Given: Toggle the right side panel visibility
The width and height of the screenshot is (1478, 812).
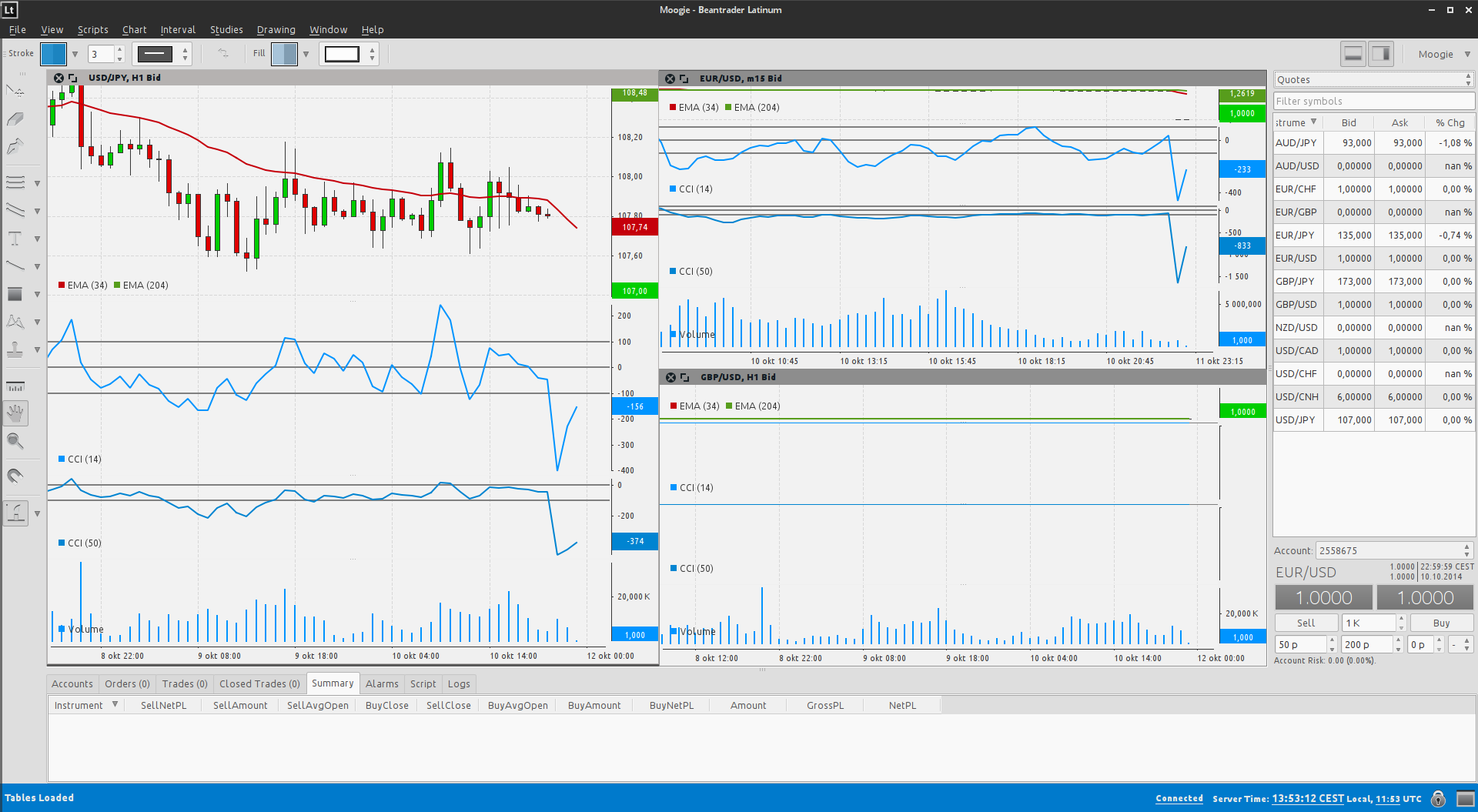Looking at the screenshot, I should tap(1382, 54).
